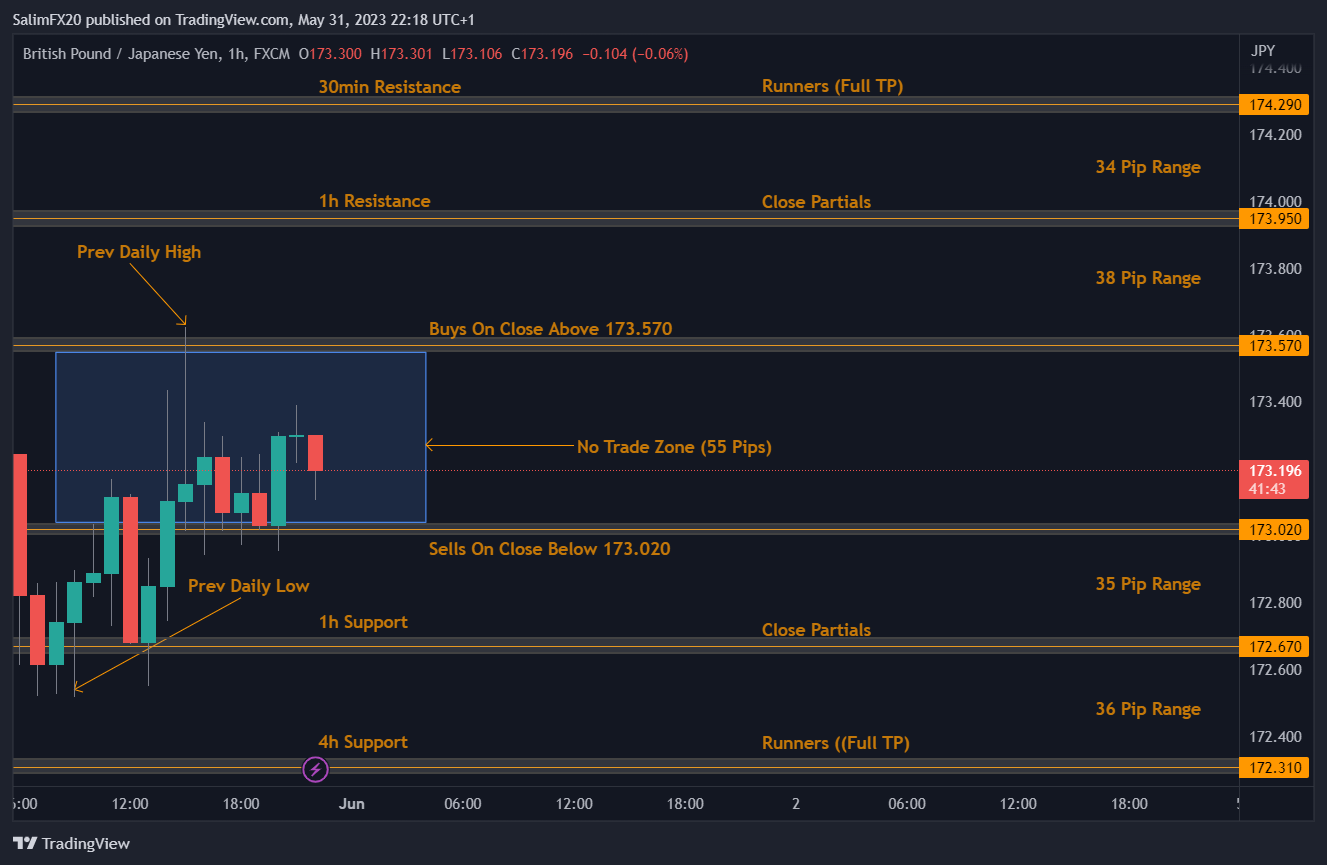The height and width of the screenshot is (865, 1327).
Task: Click the "Sells On Close Below 173.020" text
Action: tap(549, 549)
